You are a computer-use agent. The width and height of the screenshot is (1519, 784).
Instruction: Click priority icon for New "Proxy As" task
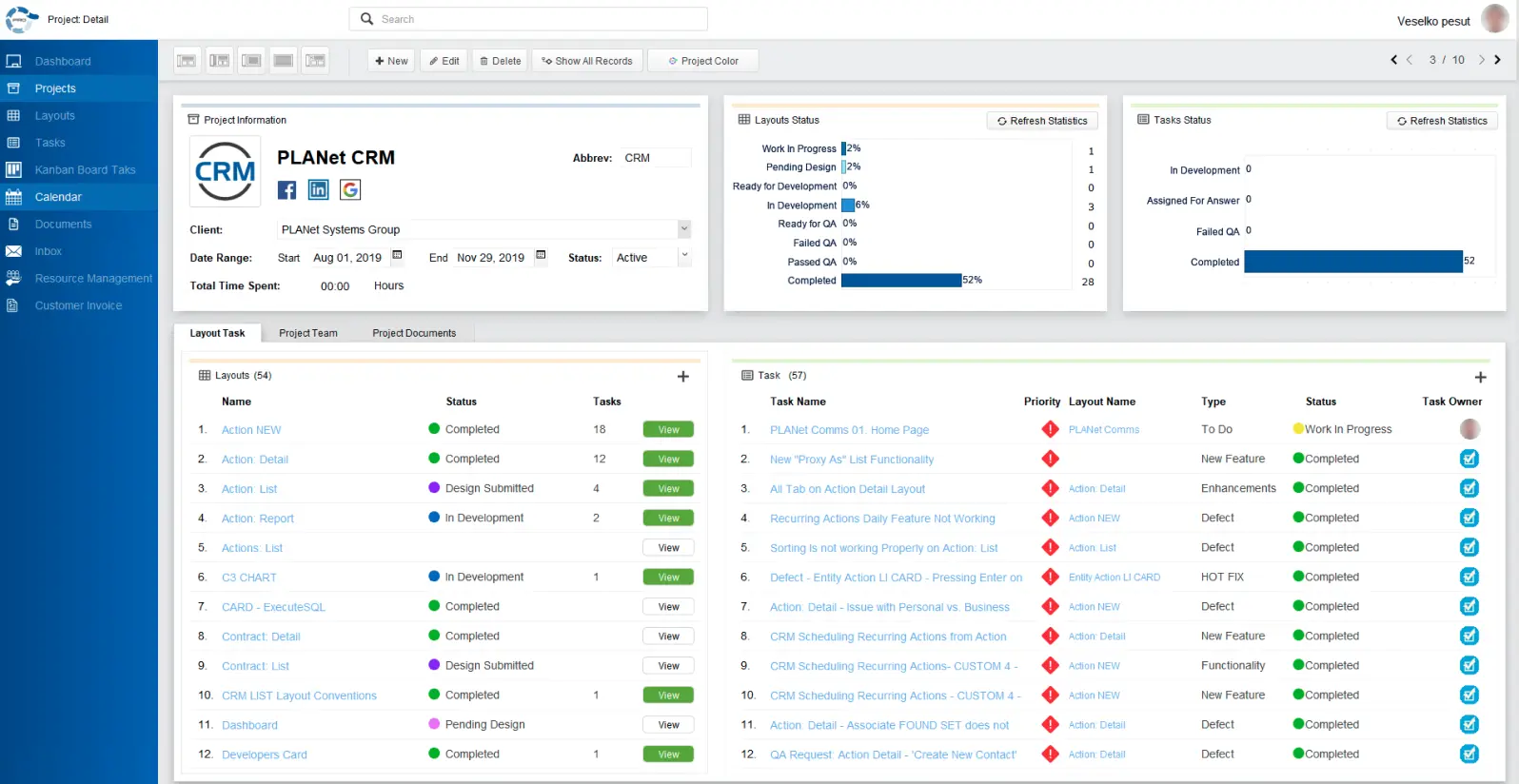point(1050,459)
